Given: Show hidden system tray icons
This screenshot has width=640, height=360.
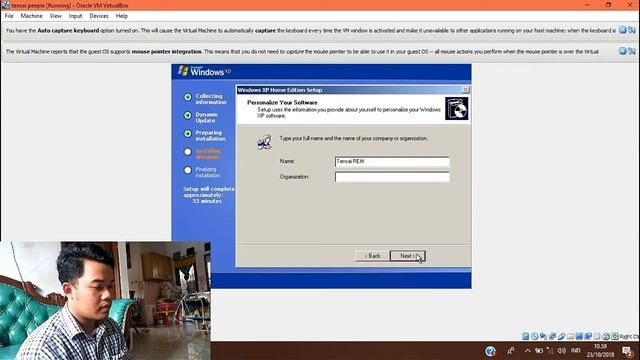Looking at the screenshot, I should (x=527, y=351).
